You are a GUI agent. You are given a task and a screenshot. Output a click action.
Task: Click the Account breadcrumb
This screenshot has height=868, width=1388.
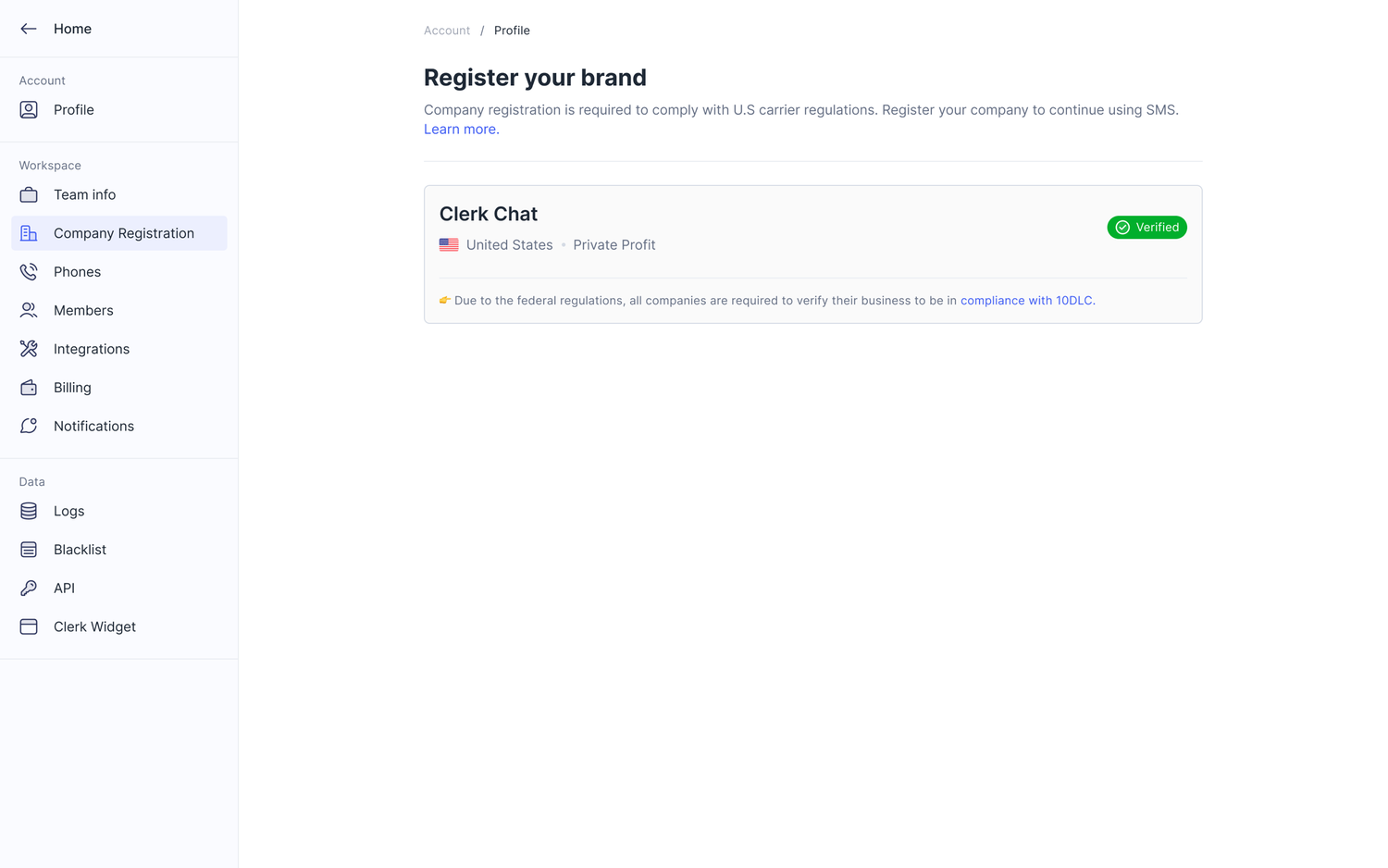447,30
